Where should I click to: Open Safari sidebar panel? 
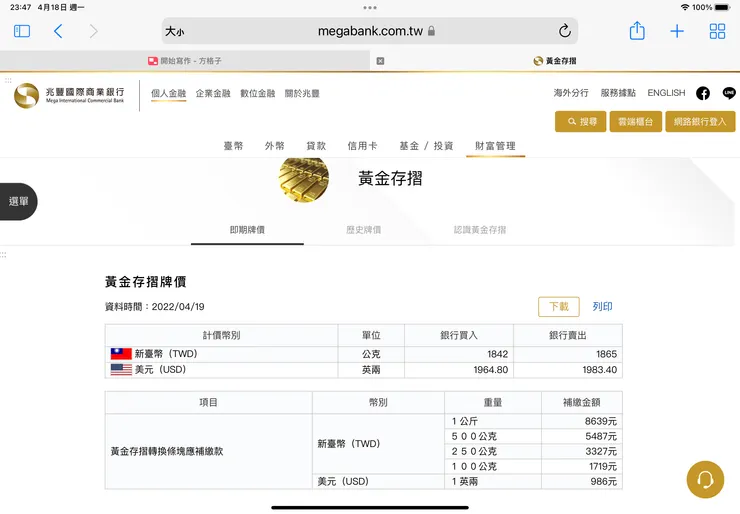pos(22,31)
